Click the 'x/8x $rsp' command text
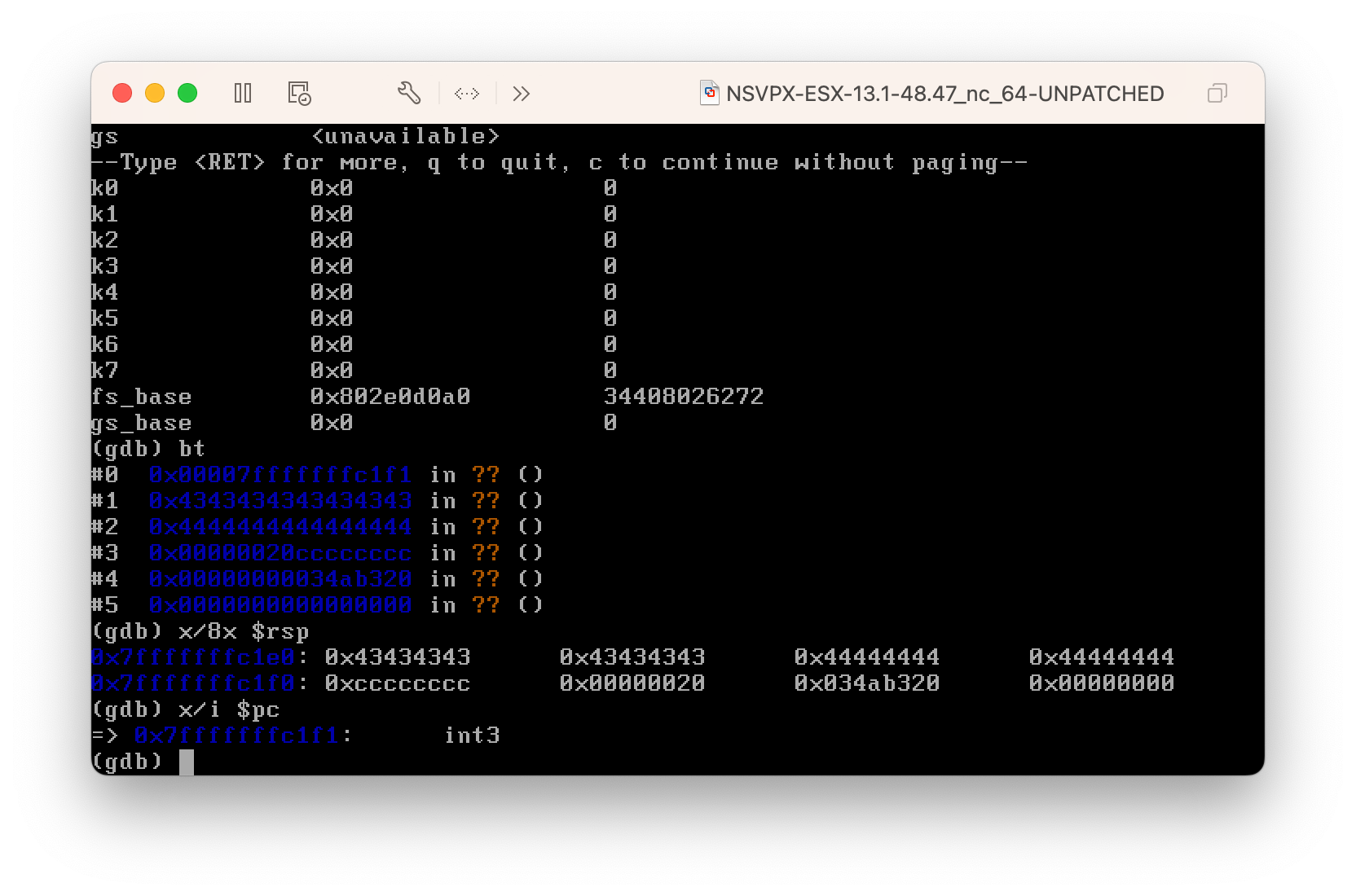The height and width of the screenshot is (896, 1356). (x=244, y=631)
